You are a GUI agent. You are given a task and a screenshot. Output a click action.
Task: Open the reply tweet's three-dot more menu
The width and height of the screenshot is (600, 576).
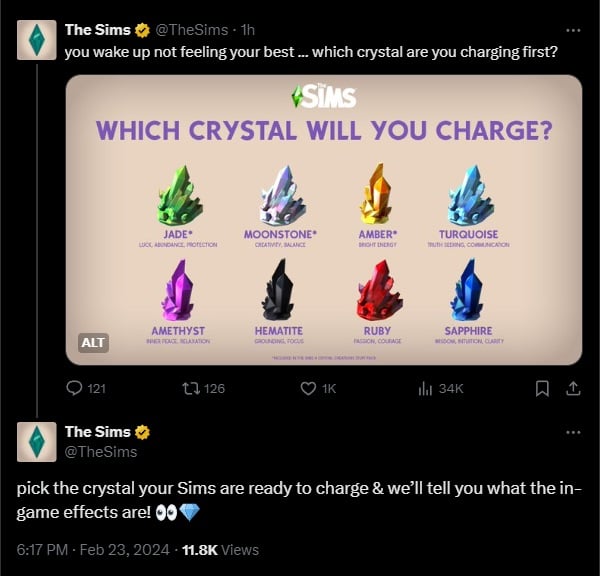[x=573, y=432]
